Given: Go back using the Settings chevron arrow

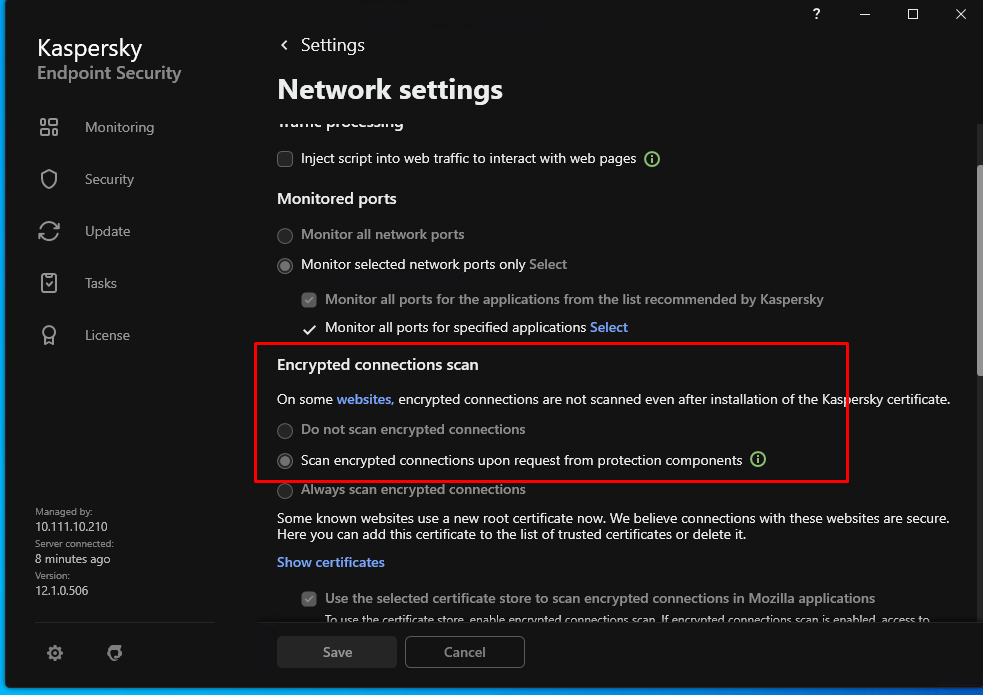Looking at the screenshot, I should pyautogui.click(x=284, y=45).
